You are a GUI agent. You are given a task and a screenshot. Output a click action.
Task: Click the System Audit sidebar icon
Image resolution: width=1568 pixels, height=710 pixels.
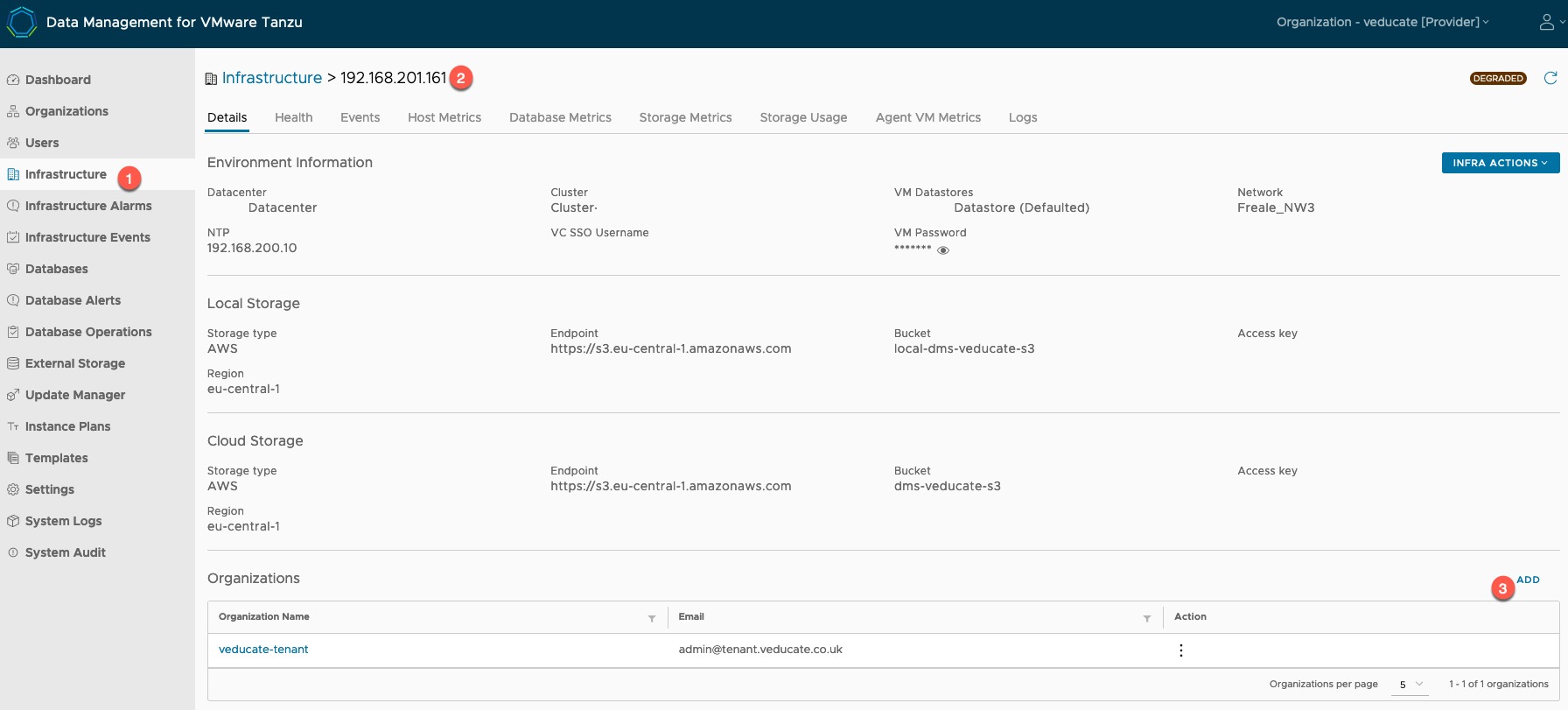(13, 552)
